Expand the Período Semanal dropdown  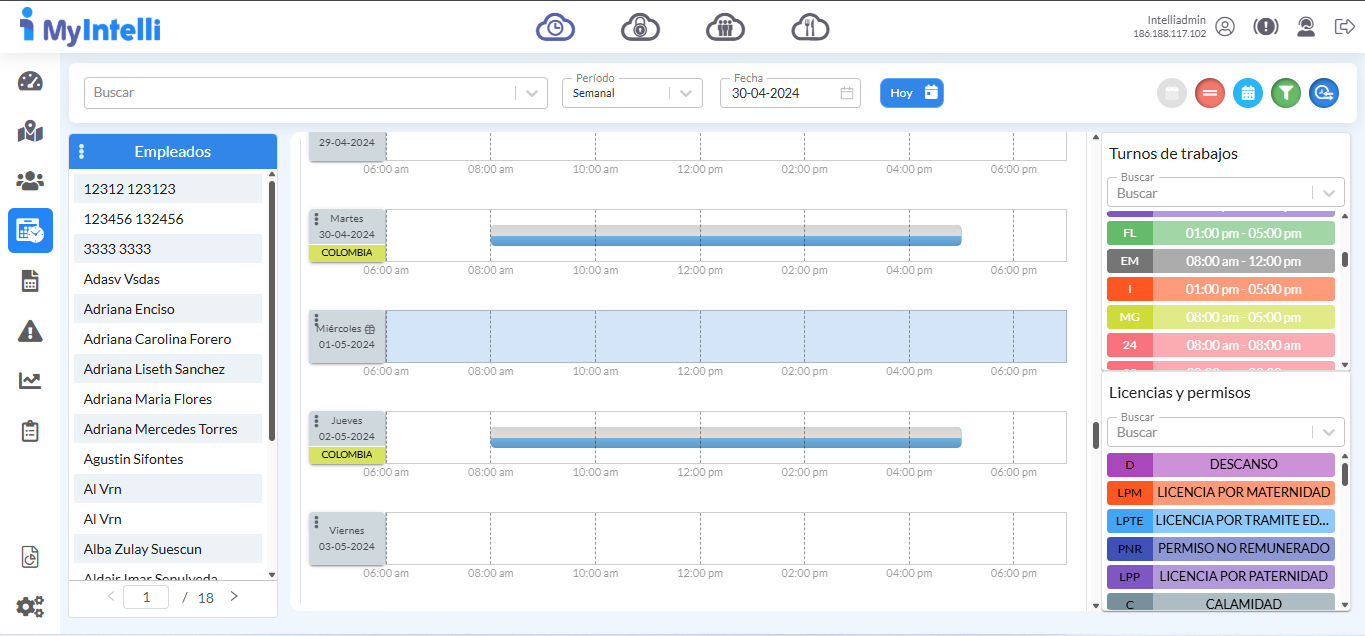point(685,93)
